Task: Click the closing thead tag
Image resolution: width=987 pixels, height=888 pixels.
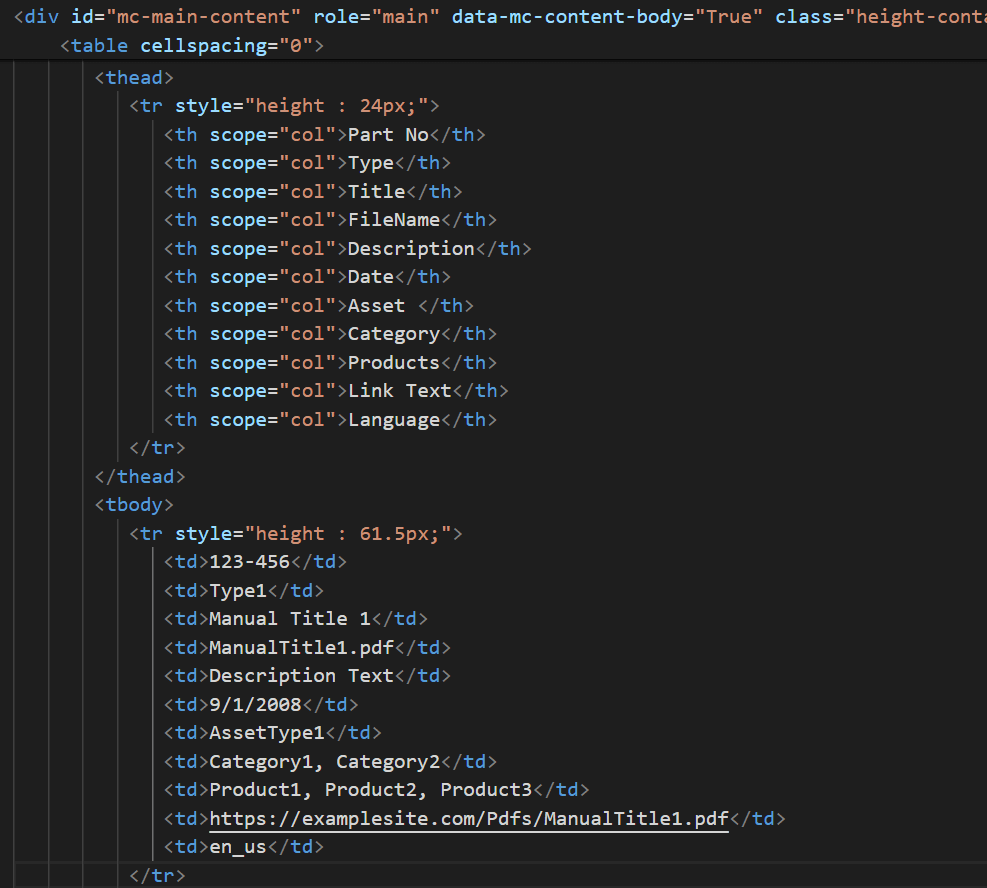Action: tap(139, 477)
